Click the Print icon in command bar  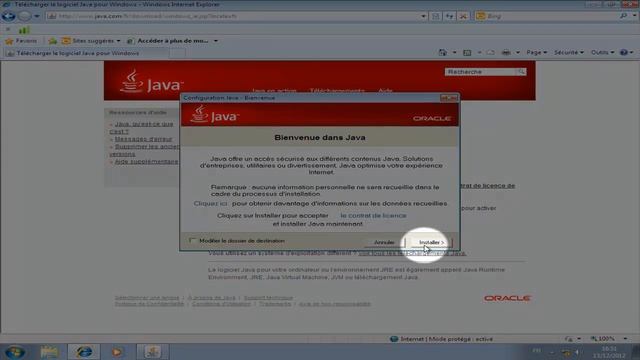coord(506,52)
